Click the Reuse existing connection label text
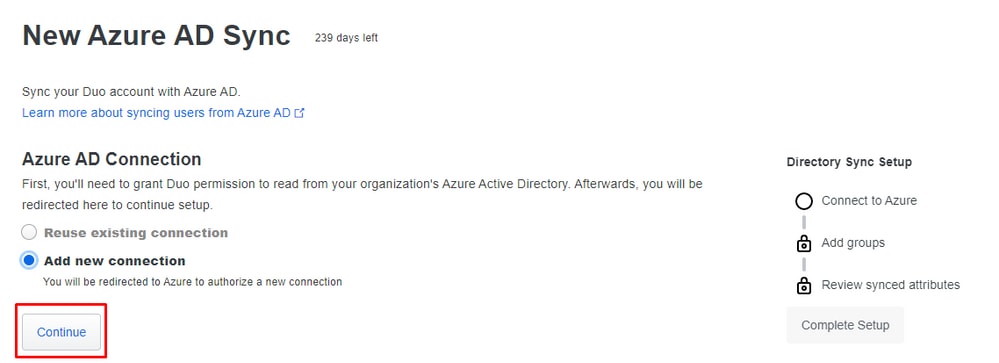 click(x=136, y=232)
